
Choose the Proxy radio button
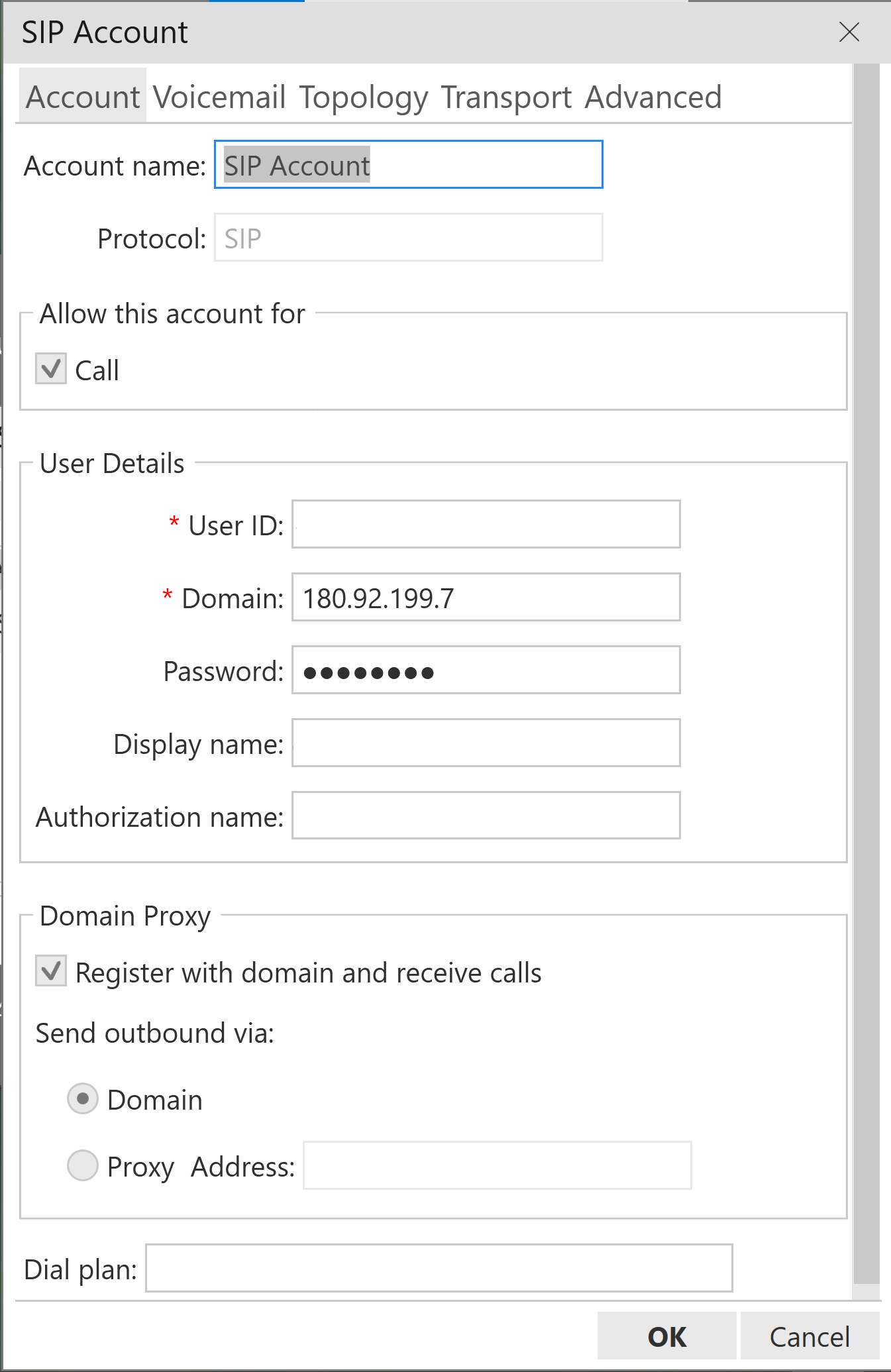click(83, 1165)
